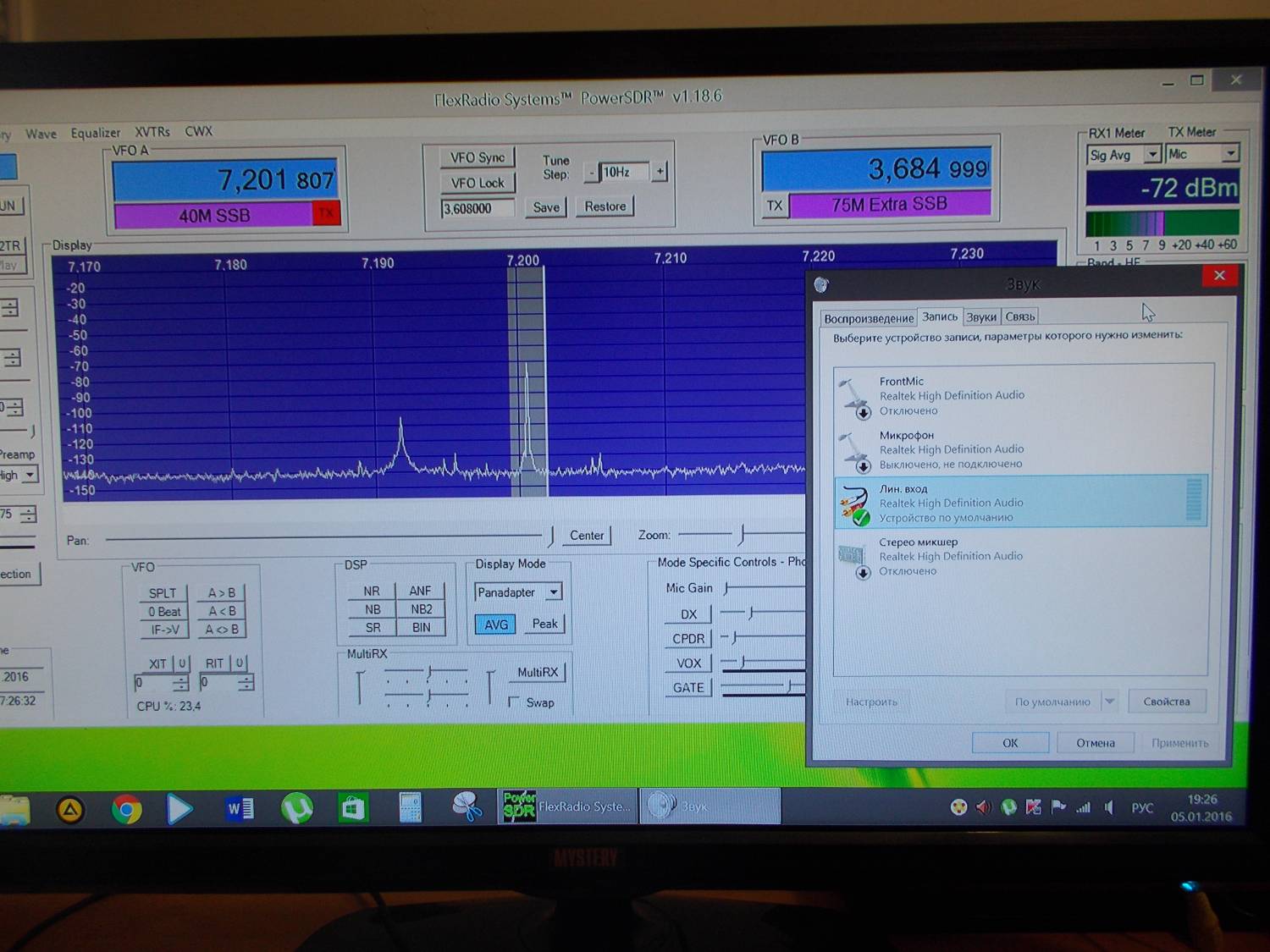The height and width of the screenshot is (952, 1270).
Task: Open the blue play-arrow media player icon
Action: point(179,809)
